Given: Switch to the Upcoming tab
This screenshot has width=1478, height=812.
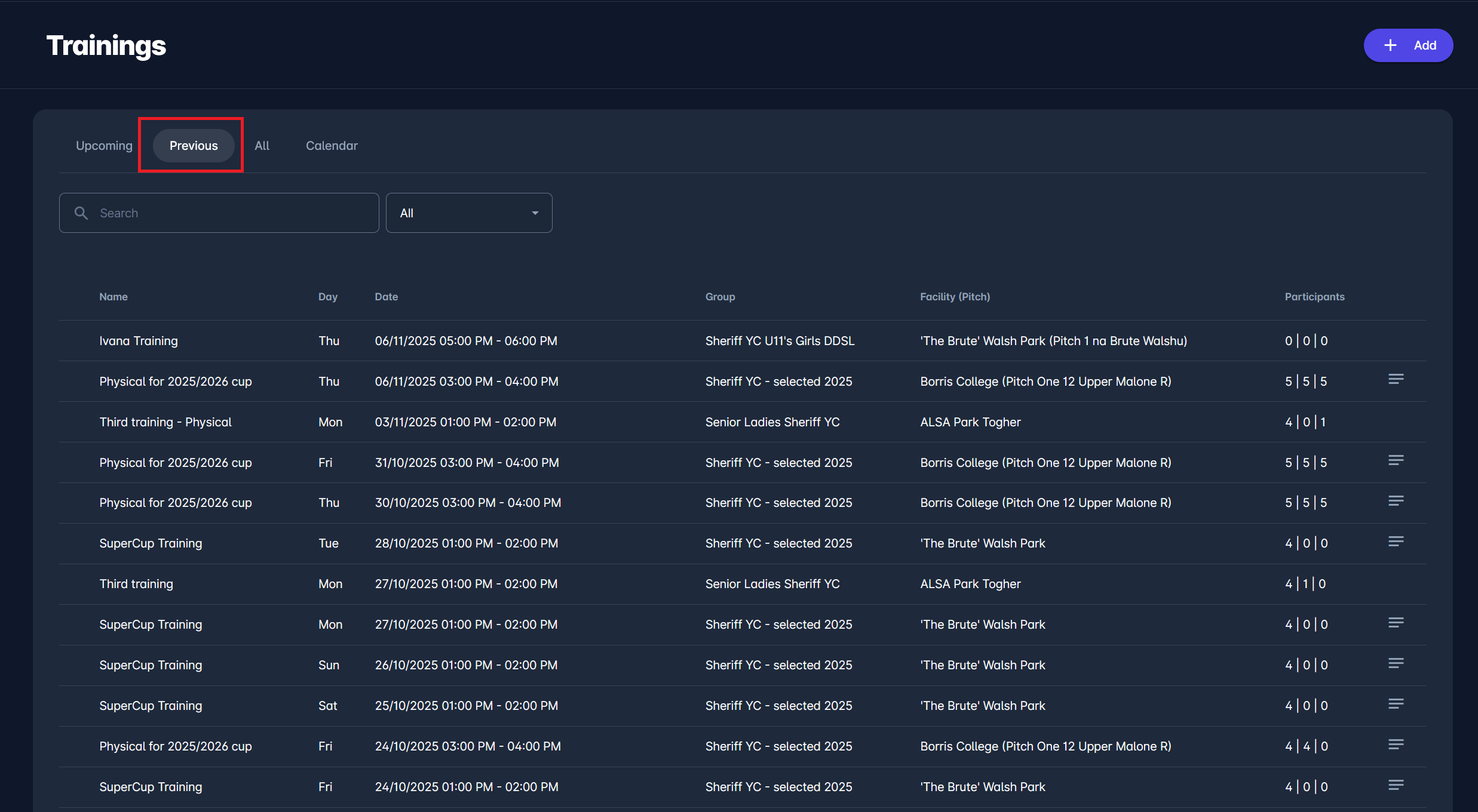Looking at the screenshot, I should [x=104, y=146].
